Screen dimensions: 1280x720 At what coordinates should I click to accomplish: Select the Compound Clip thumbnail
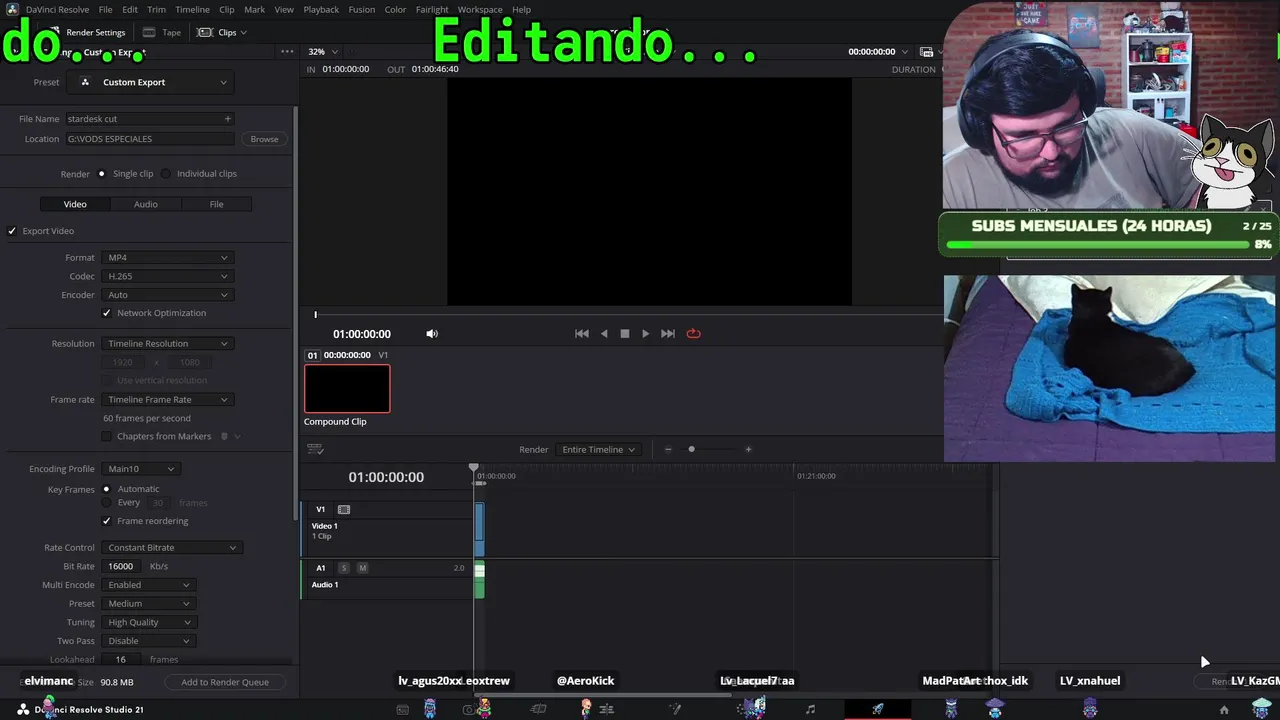pos(347,389)
